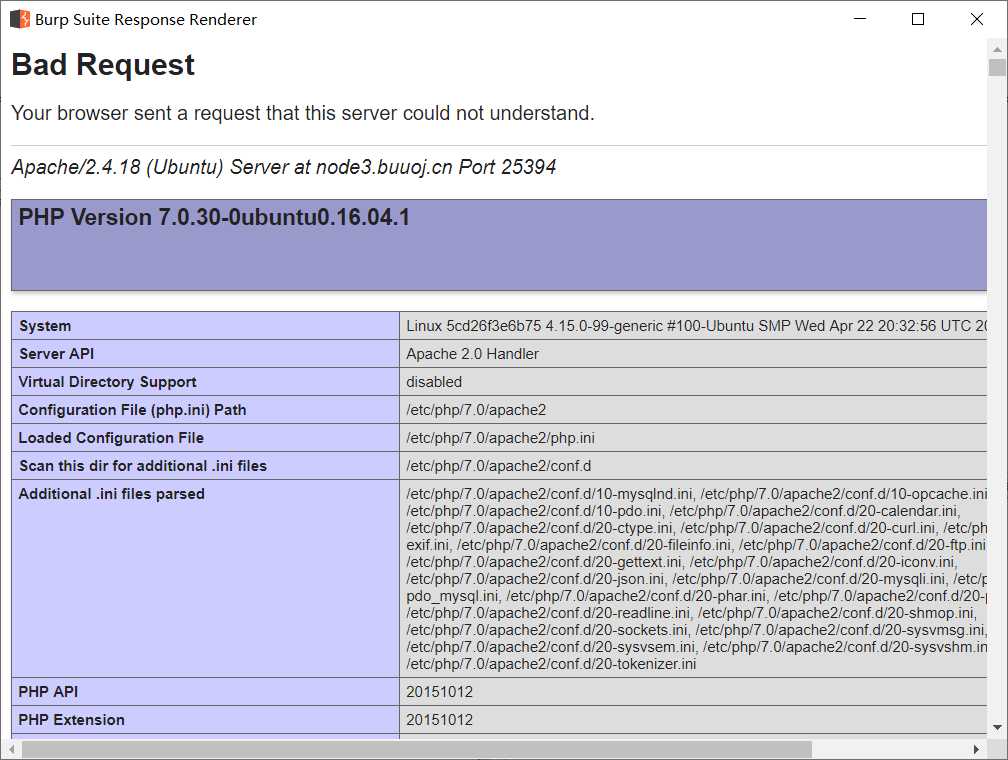
Task: Click 'Configuration File (php.ini) Path' label
Action: tap(132, 410)
